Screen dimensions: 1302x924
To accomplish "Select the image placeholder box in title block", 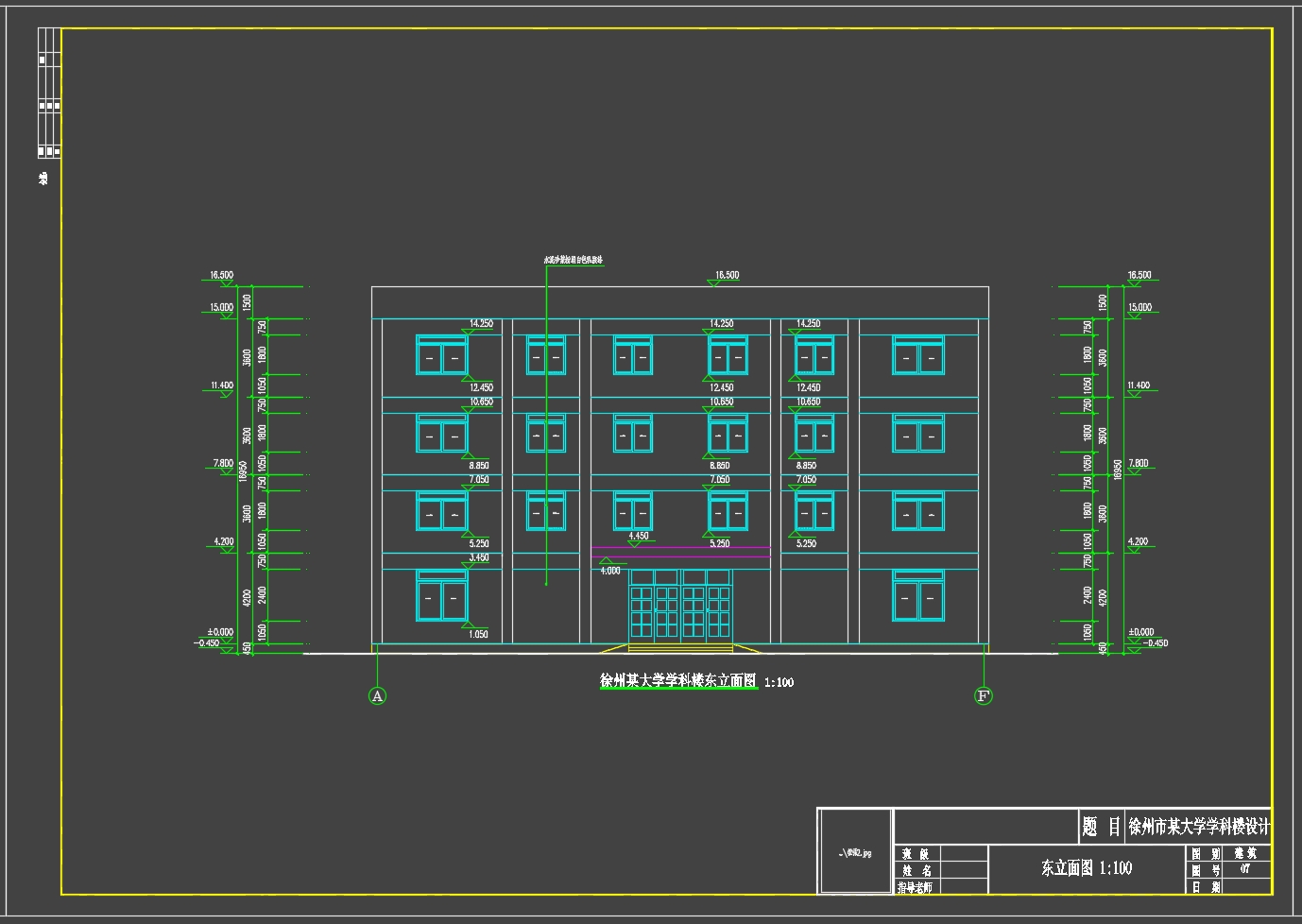I will 855,851.
